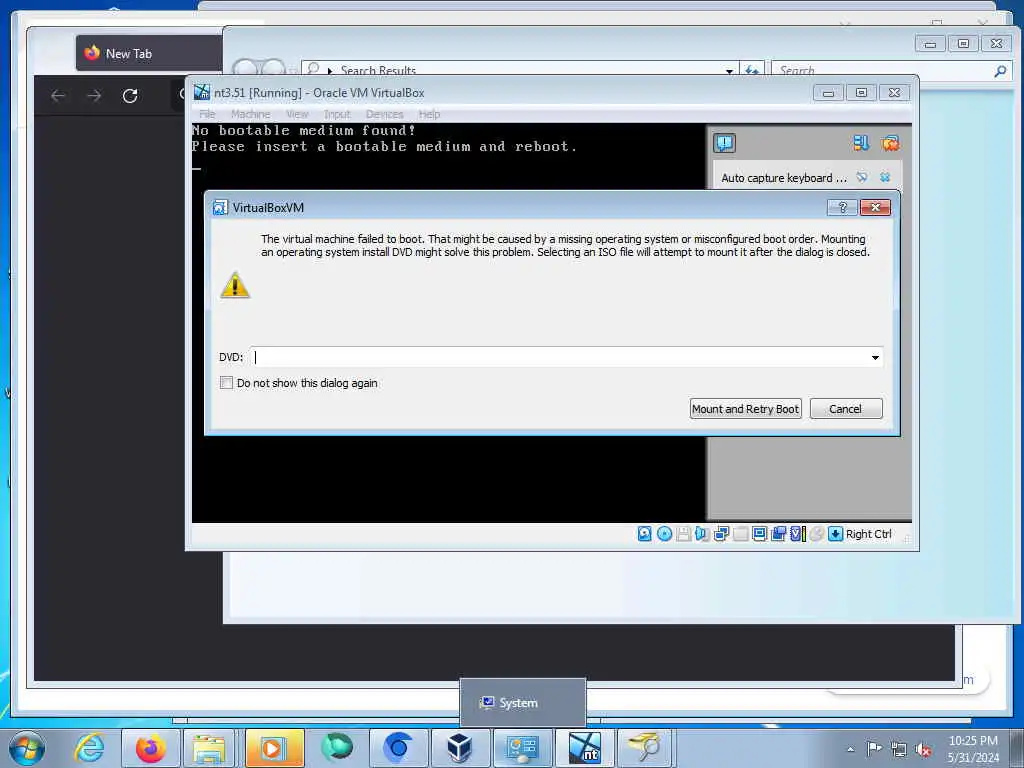The image size is (1024, 768).
Task: Open Windows Explorer from the taskbar
Action: point(209,748)
